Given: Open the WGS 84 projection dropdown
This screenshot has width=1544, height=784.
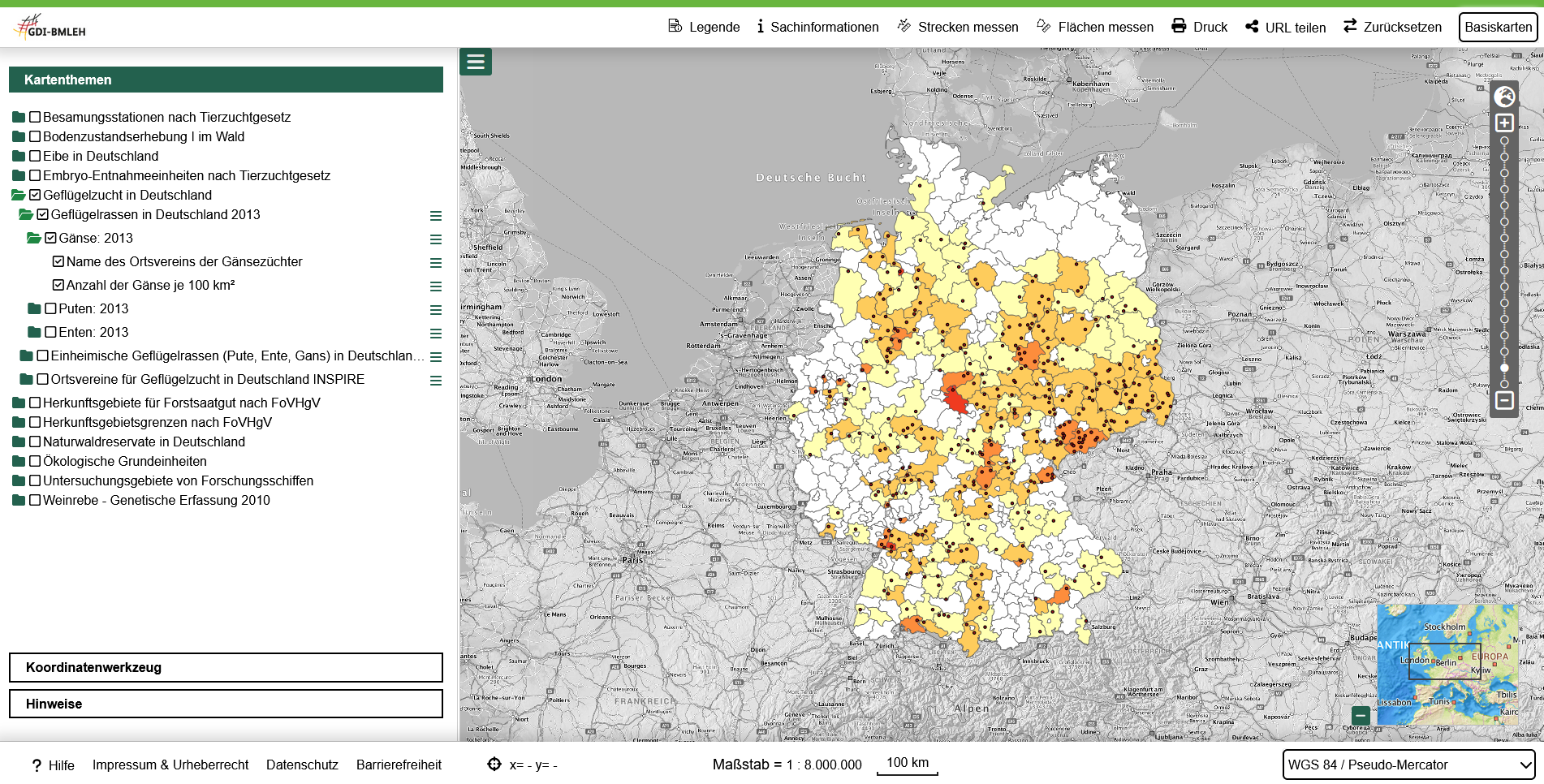Looking at the screenshot, I should [x=1408, y=765].
